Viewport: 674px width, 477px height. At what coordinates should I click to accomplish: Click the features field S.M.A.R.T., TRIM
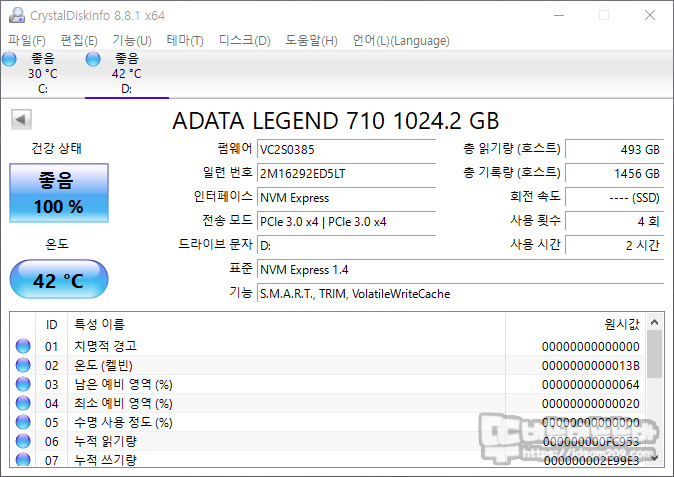[461, 294]
